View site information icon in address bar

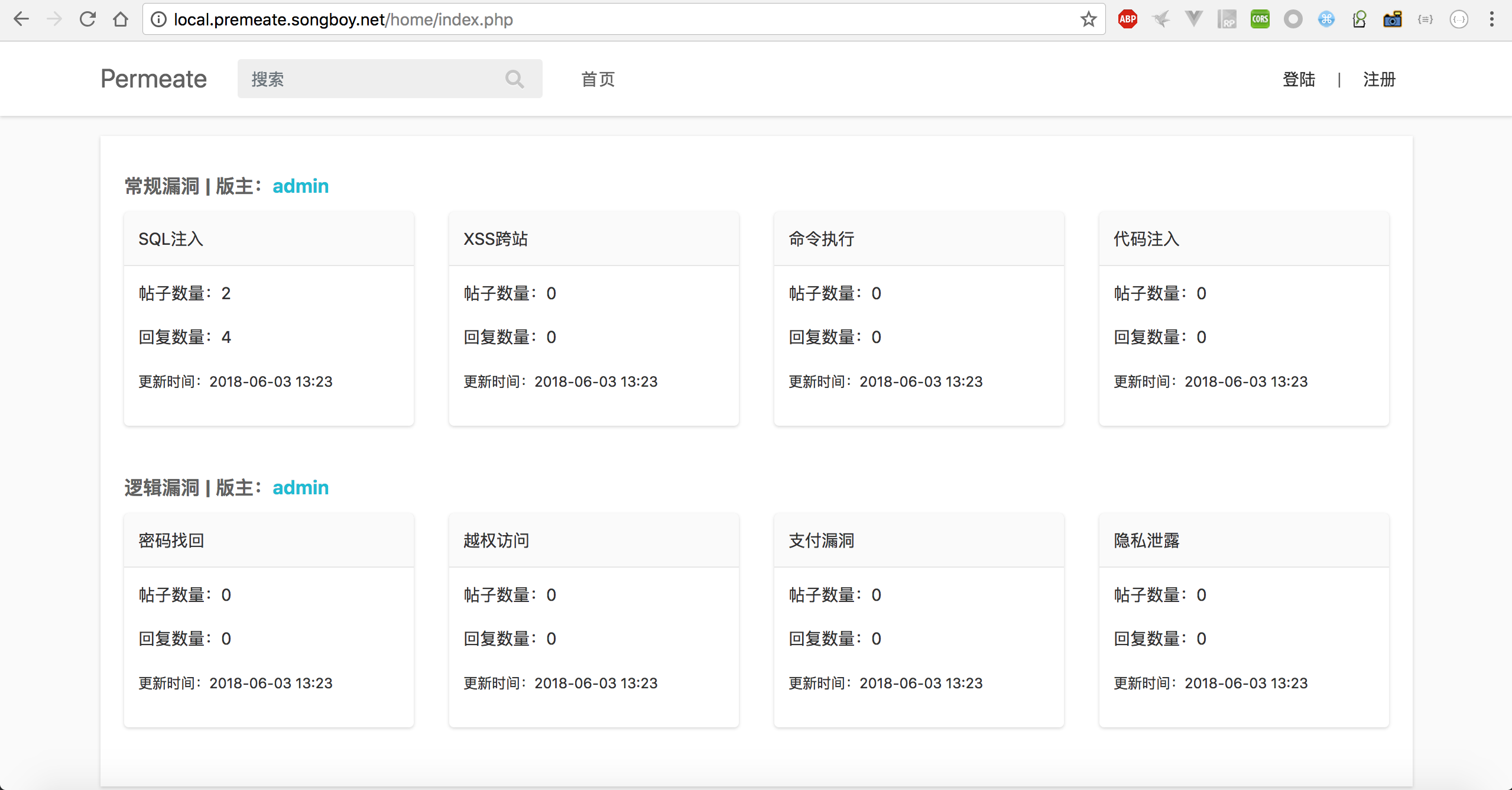coord(158,20)
